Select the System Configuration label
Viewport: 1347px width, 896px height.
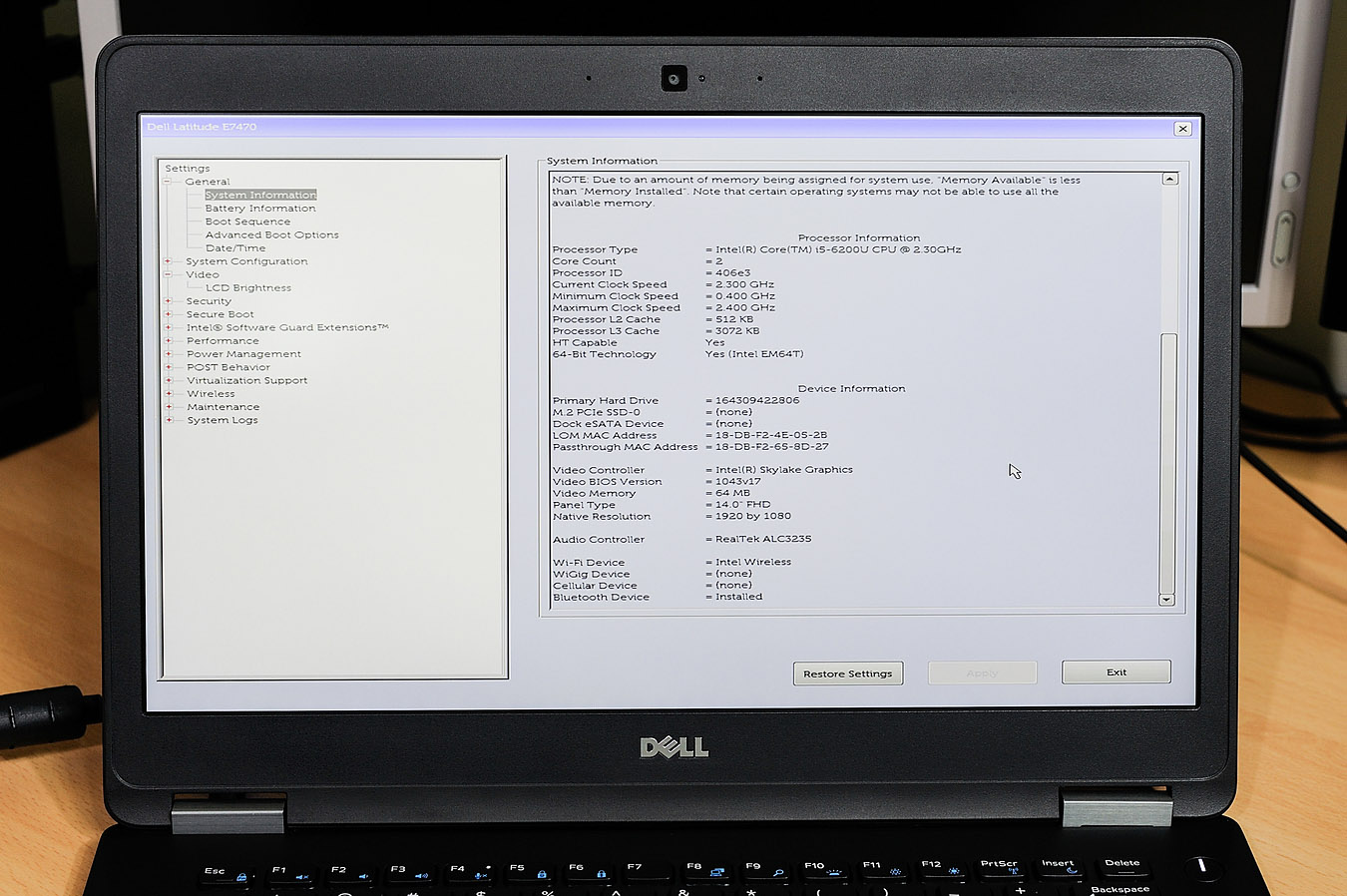pyautogui.click(x=246, y=261)
